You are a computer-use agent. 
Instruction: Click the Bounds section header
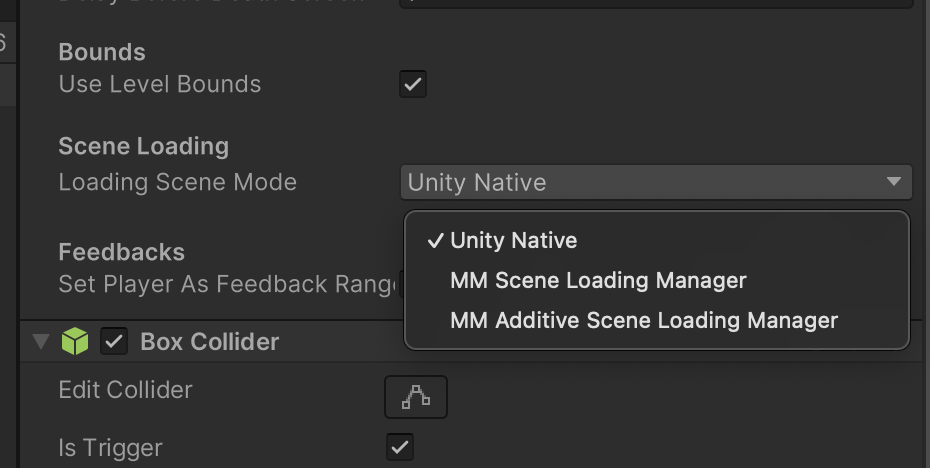pyautogui.click(x=102, y=52)
